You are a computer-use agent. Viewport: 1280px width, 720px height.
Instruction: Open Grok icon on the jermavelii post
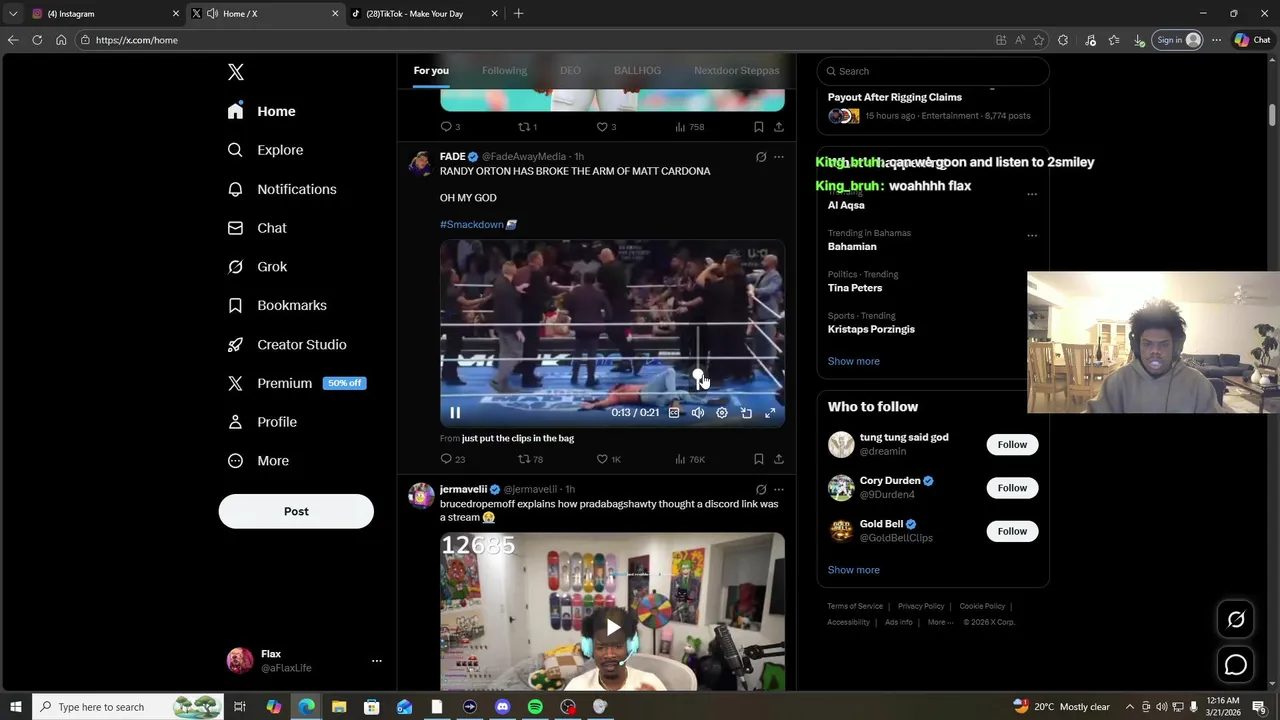[x=761, y=490]
